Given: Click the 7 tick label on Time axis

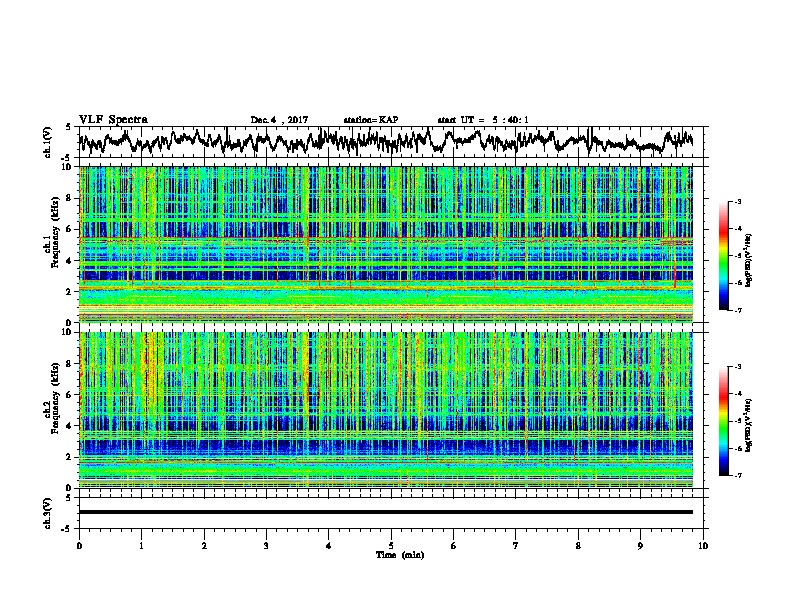Looking at the screenshot, I should click(x=516, y=546).
